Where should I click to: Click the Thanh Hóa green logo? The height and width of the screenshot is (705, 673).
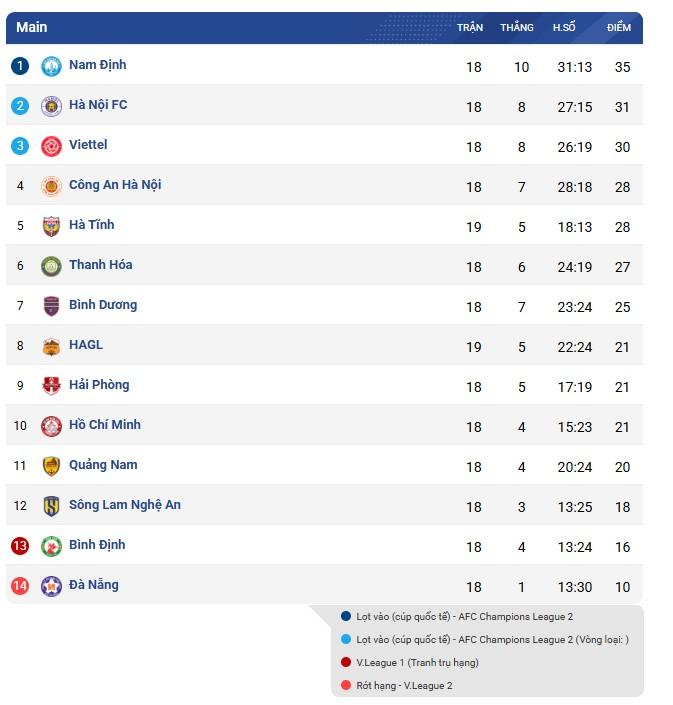tap(51, 266)
